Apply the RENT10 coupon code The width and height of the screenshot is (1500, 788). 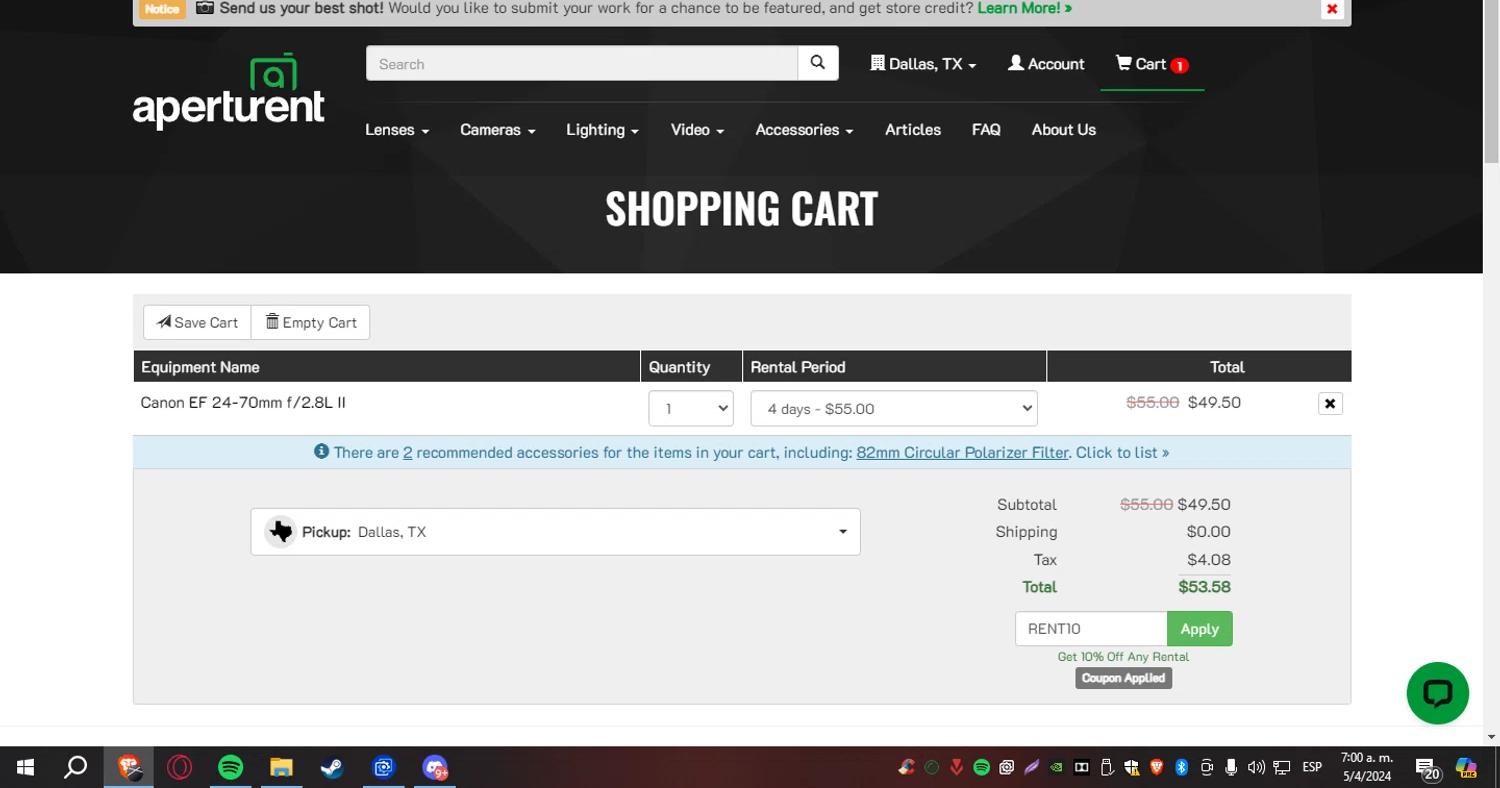[x=1199, y=629]
